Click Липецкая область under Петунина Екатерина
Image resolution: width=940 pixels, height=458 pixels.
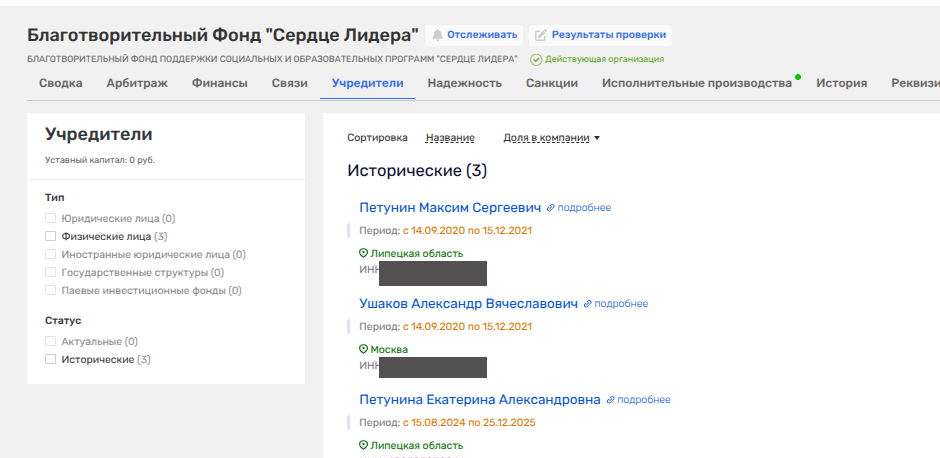(x=417, y=445)
